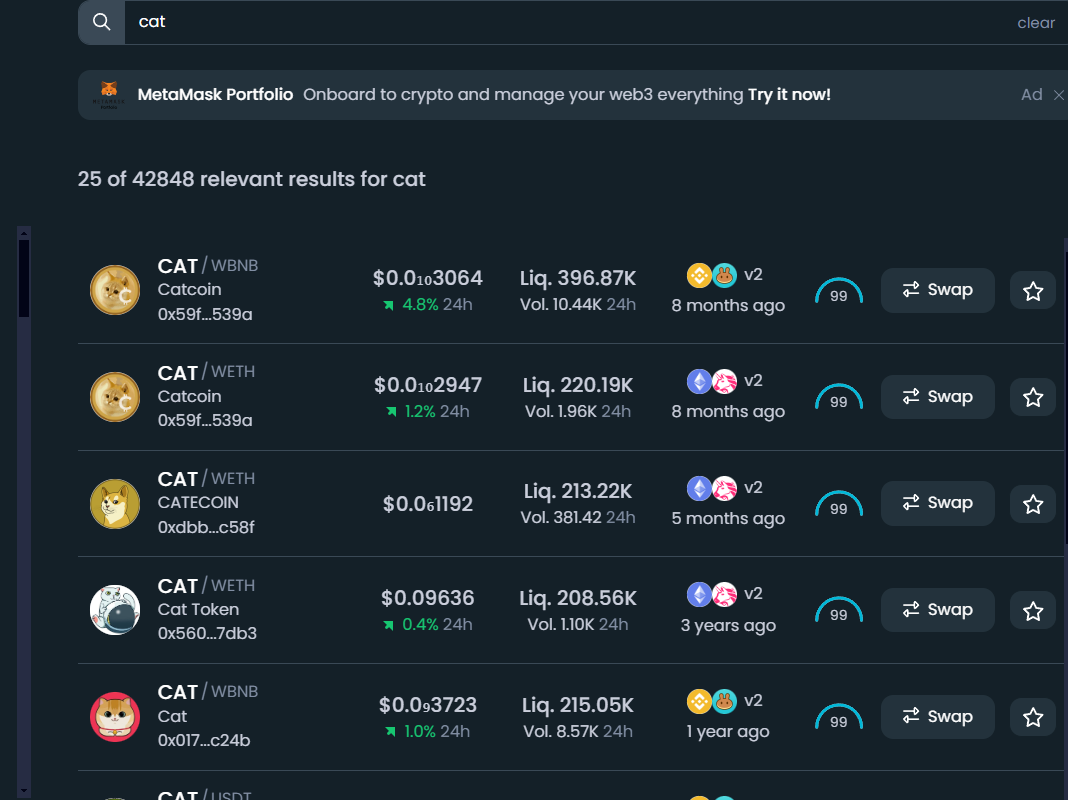Screen dimensions: 1068x800
Task: Favorite the Catcoin CAT/WBNB pair star
Action: [1033, 291]
